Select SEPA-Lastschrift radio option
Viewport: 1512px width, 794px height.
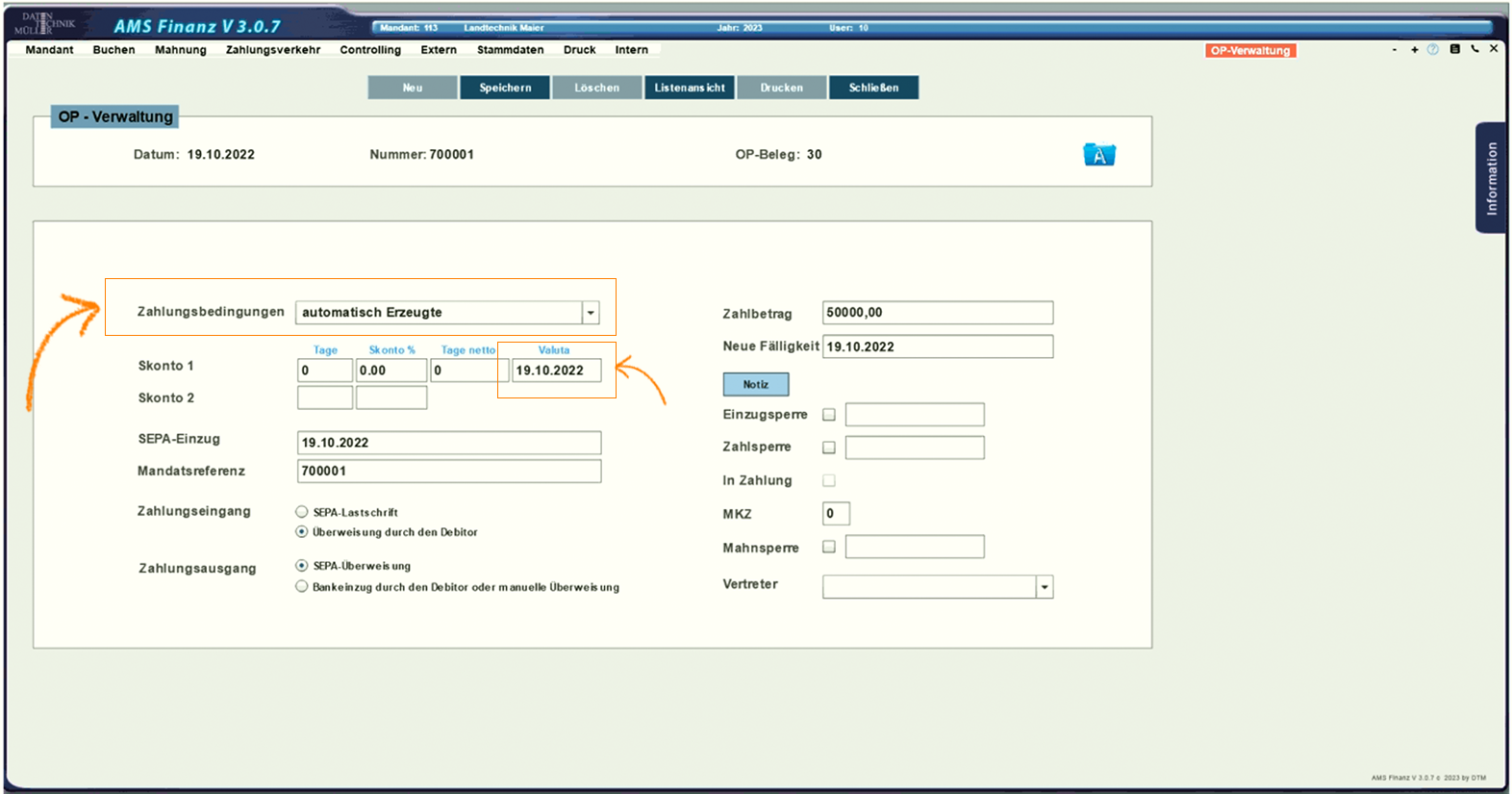click(302, 512)
